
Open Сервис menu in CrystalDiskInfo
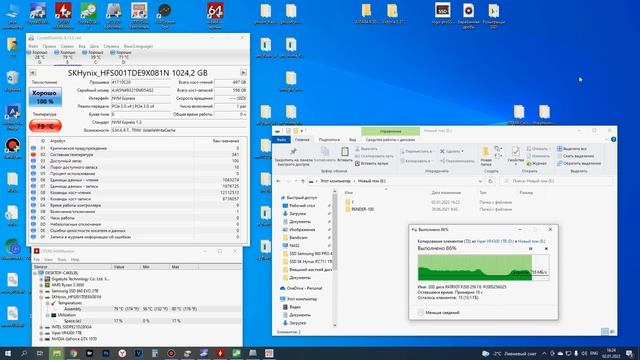point(67,46)
